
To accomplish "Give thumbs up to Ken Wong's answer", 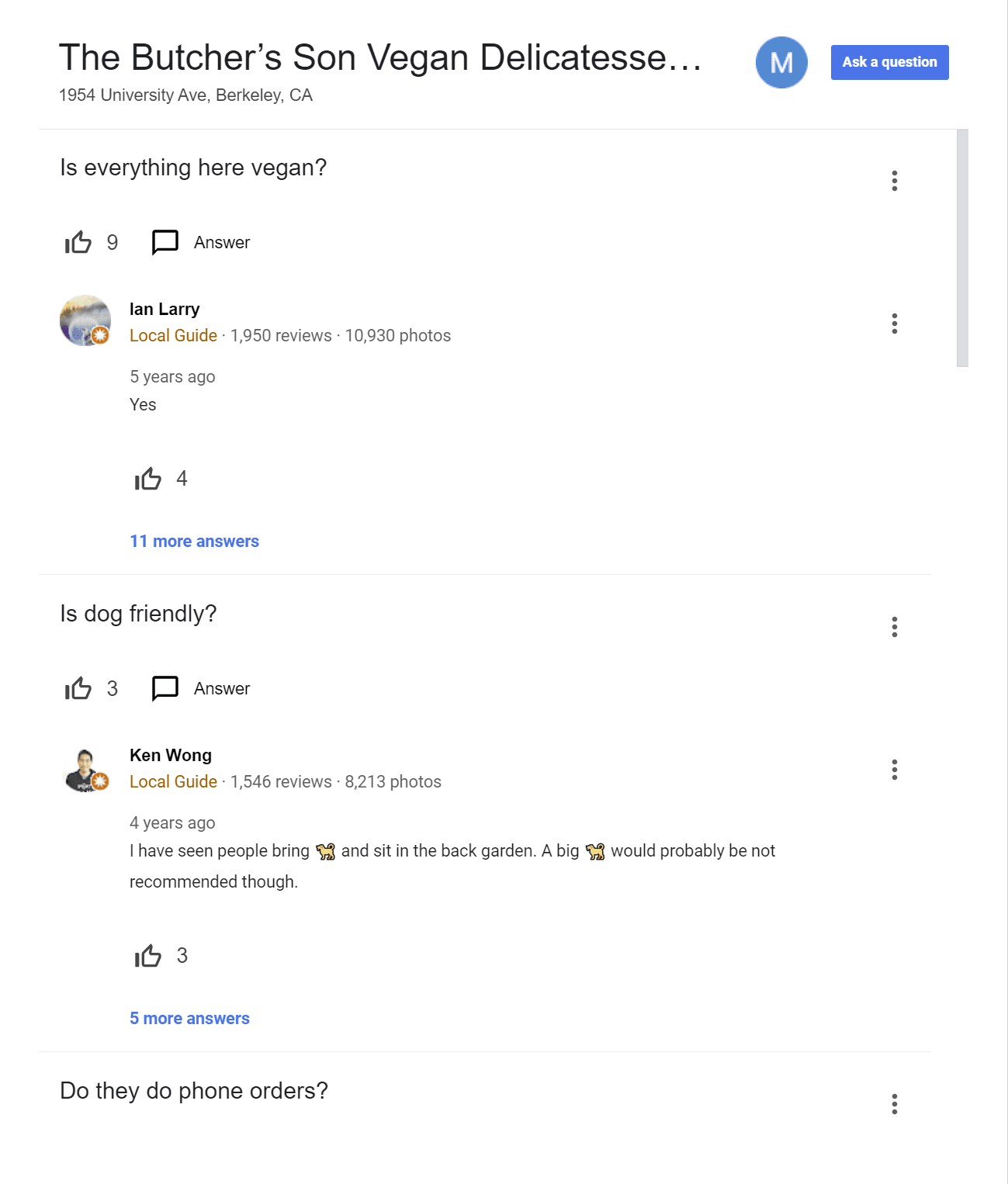I will [x=148, y=956].
